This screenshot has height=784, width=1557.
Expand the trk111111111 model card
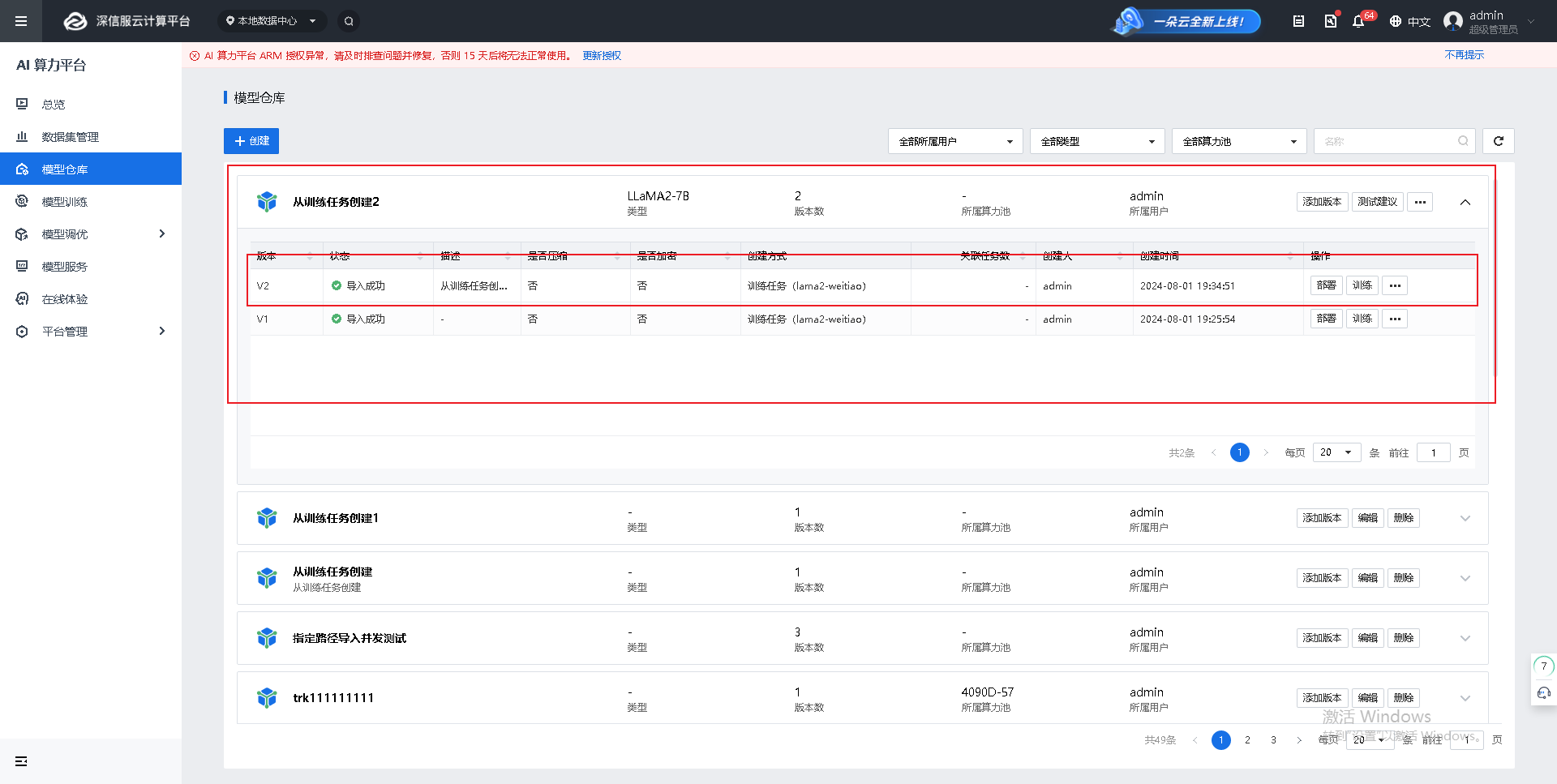pos(1465,698)
